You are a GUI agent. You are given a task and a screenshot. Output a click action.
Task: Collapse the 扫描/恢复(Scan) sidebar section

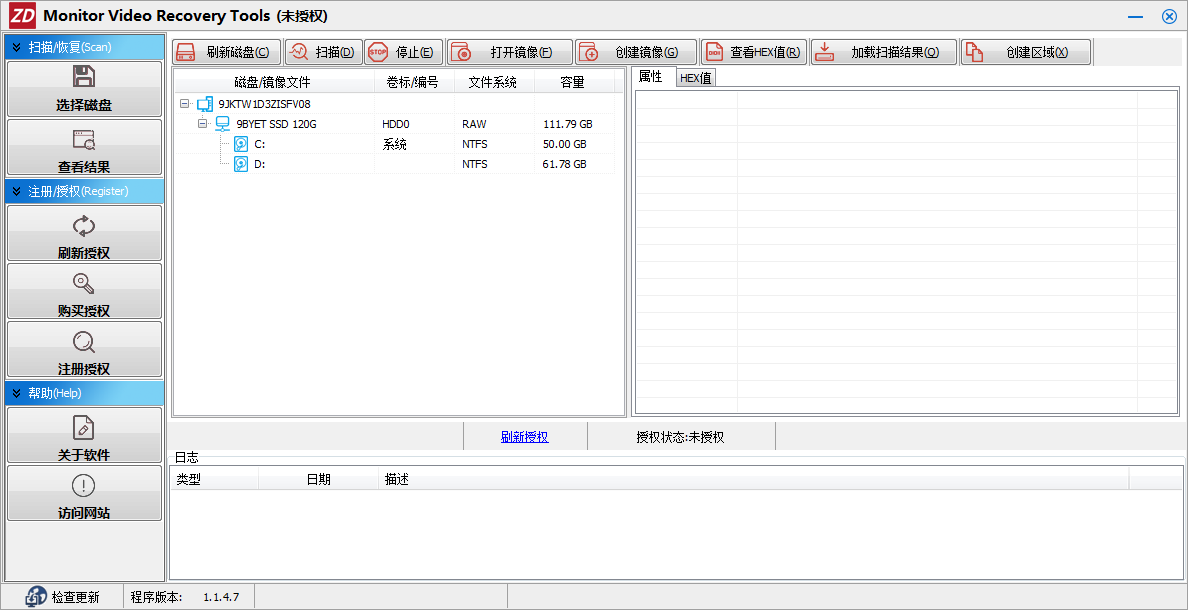[x=17, y=47]
